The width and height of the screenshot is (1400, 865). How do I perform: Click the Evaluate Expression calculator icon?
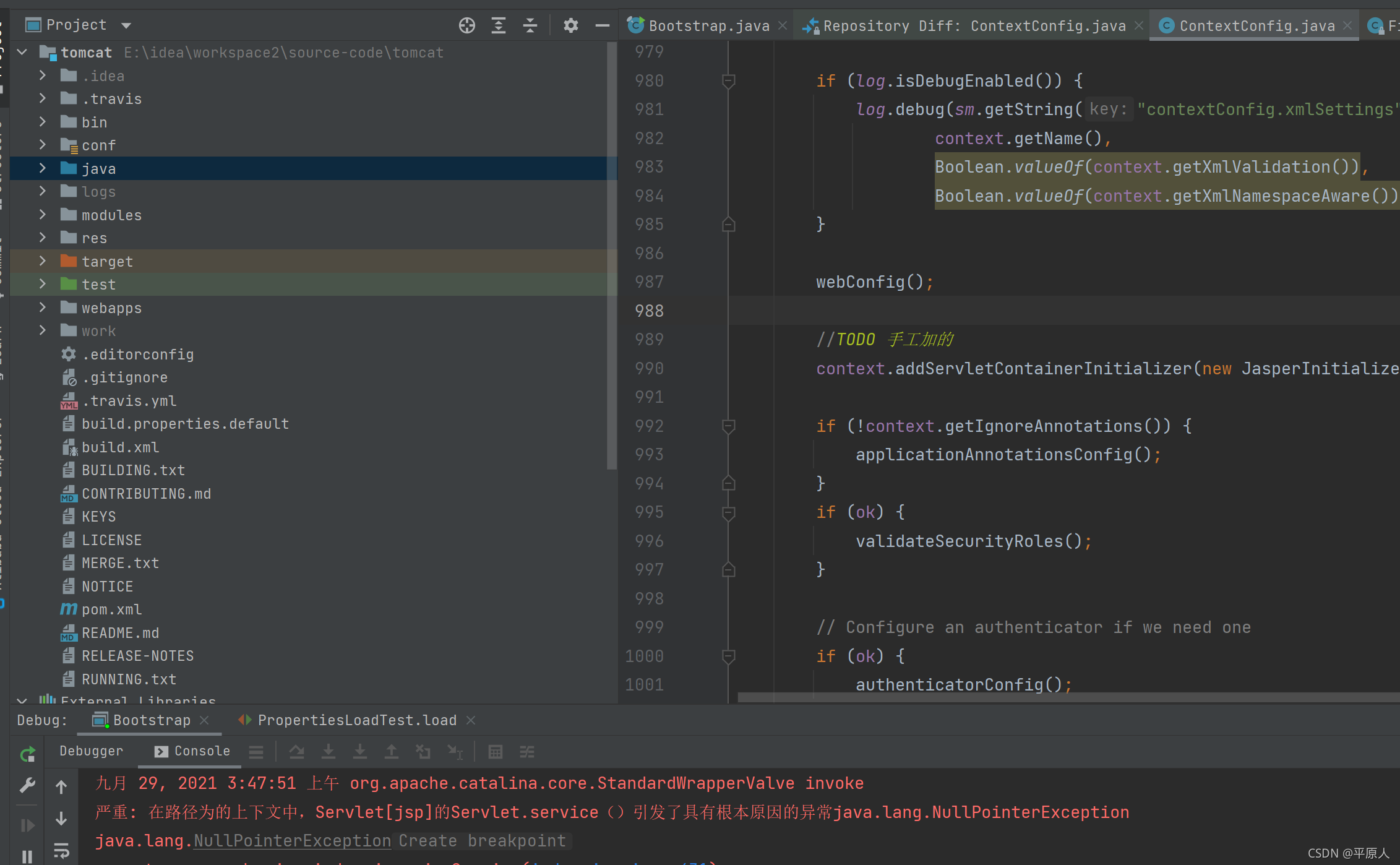click(x=495, y=752)
